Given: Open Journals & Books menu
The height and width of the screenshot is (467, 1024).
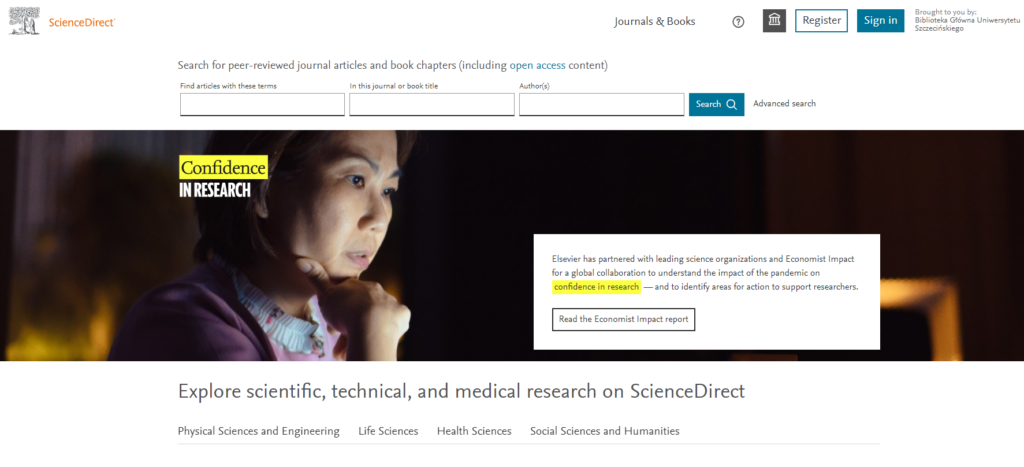Looking at the screenshot, I should coord(654,22).
